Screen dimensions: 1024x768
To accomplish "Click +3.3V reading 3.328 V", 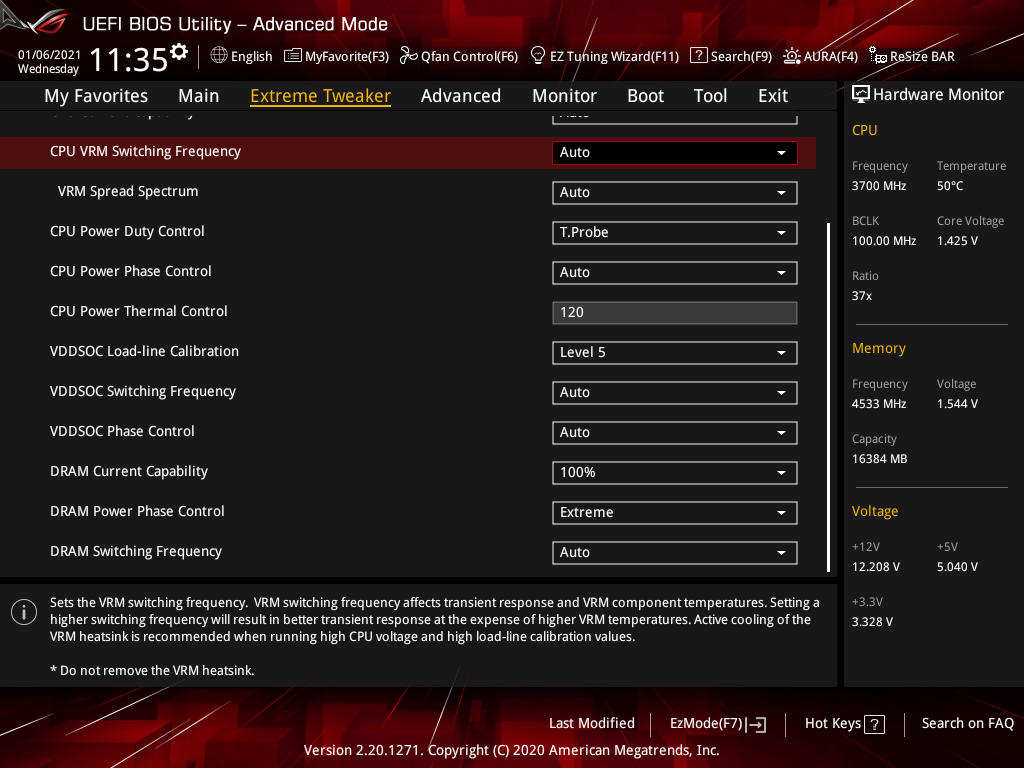I will pos(872,622).
